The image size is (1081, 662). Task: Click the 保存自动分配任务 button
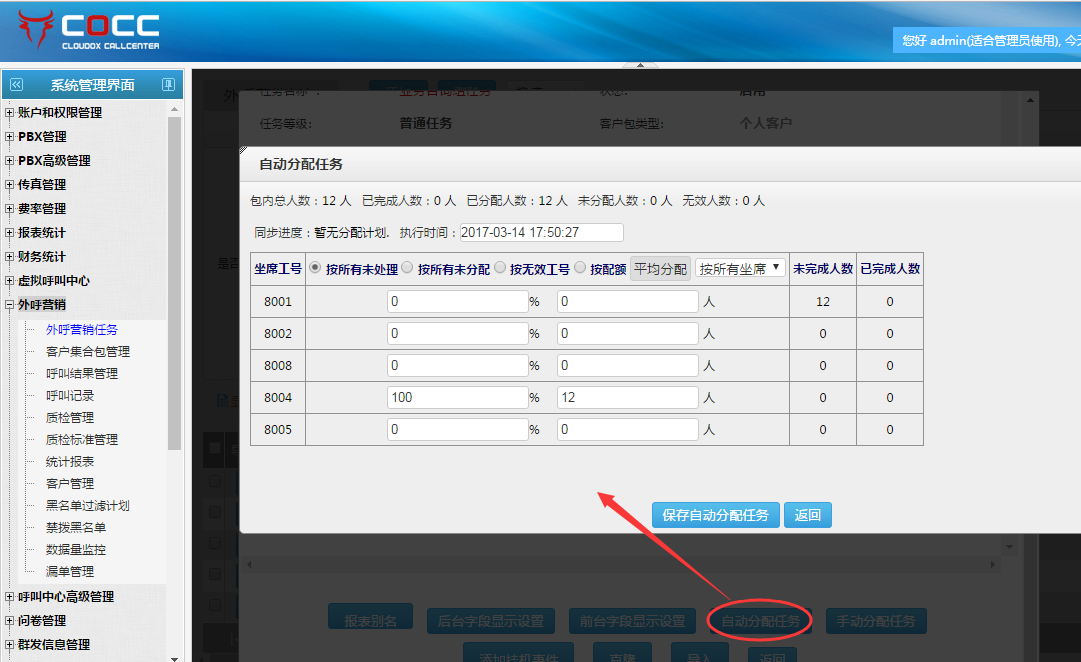[715, 515]
